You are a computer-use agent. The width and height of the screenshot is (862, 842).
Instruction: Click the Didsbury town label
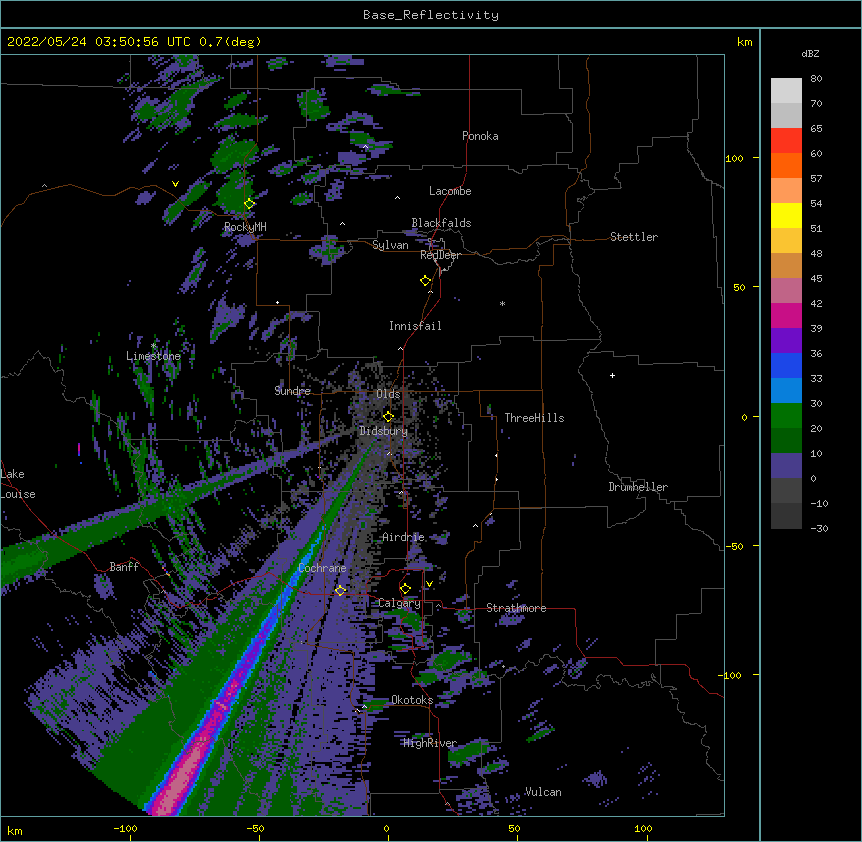[384, 431]
